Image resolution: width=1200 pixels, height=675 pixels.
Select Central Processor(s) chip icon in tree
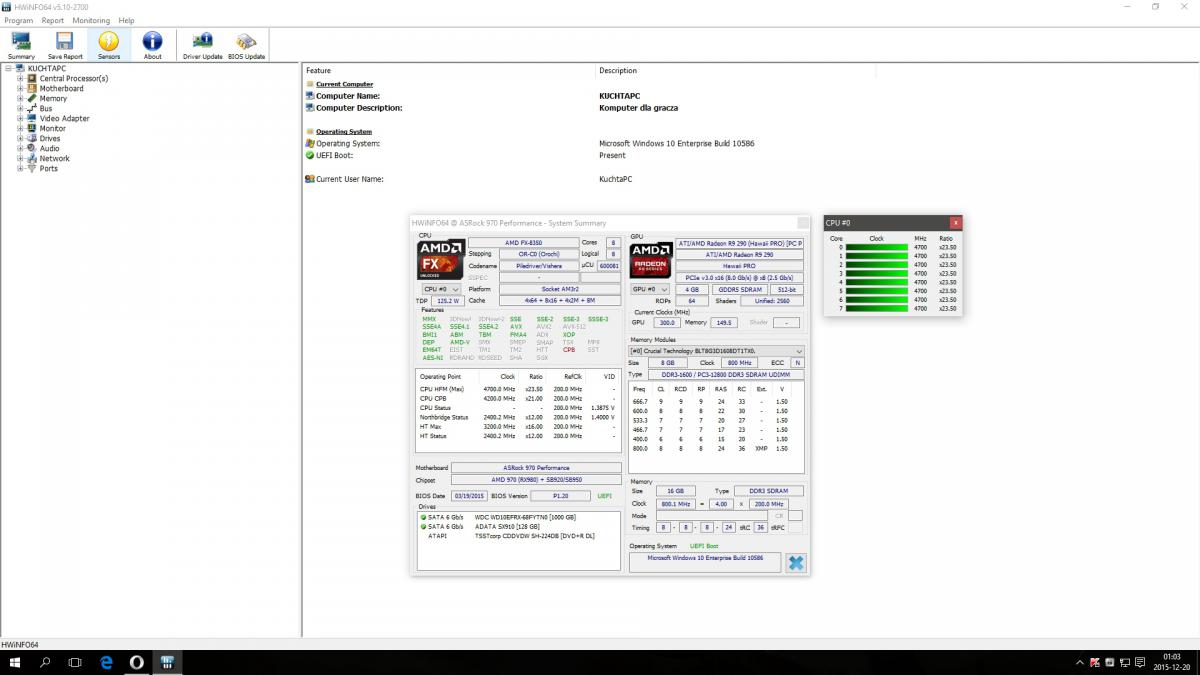pos(31,78)
